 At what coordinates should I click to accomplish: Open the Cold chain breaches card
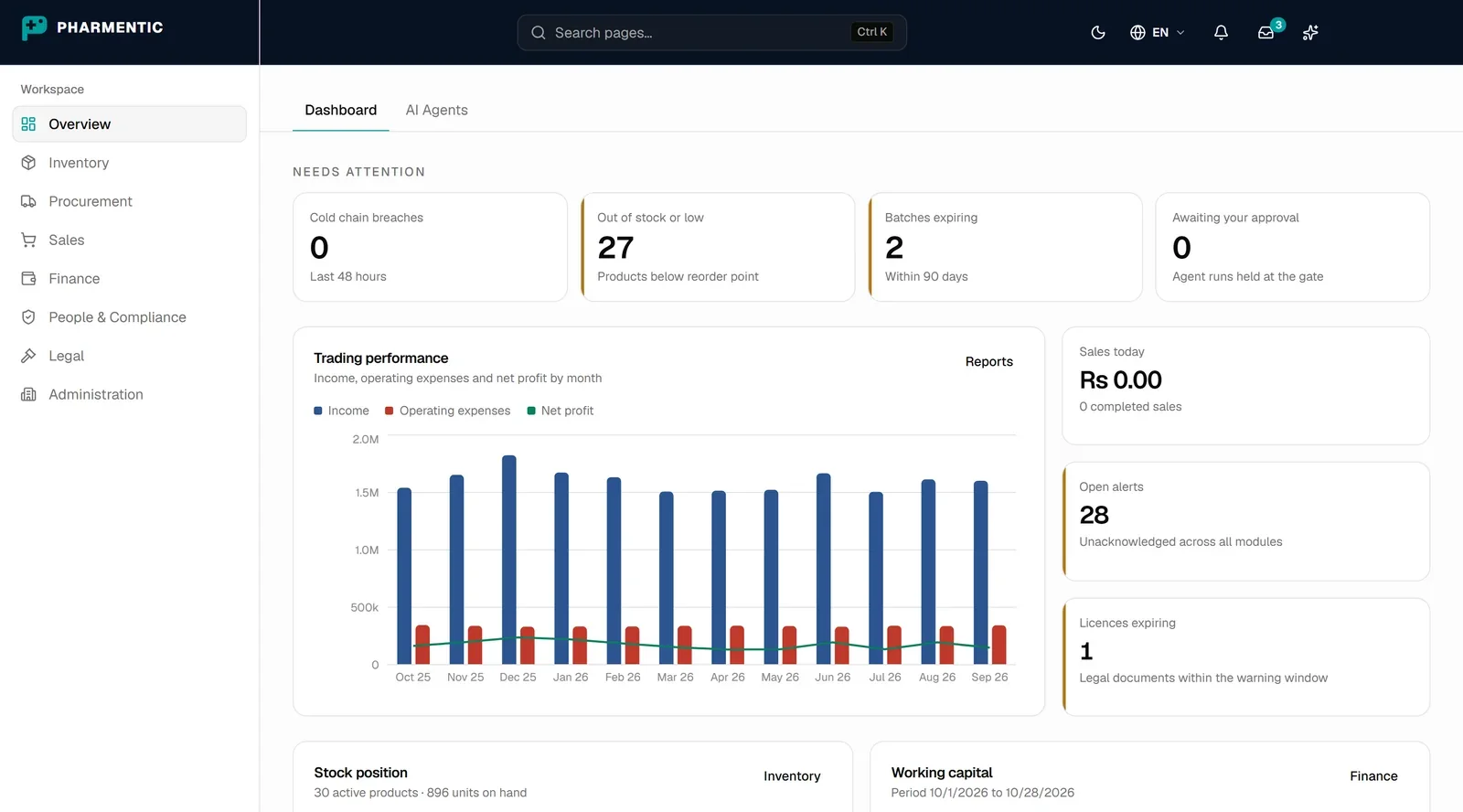pos(430,247)
